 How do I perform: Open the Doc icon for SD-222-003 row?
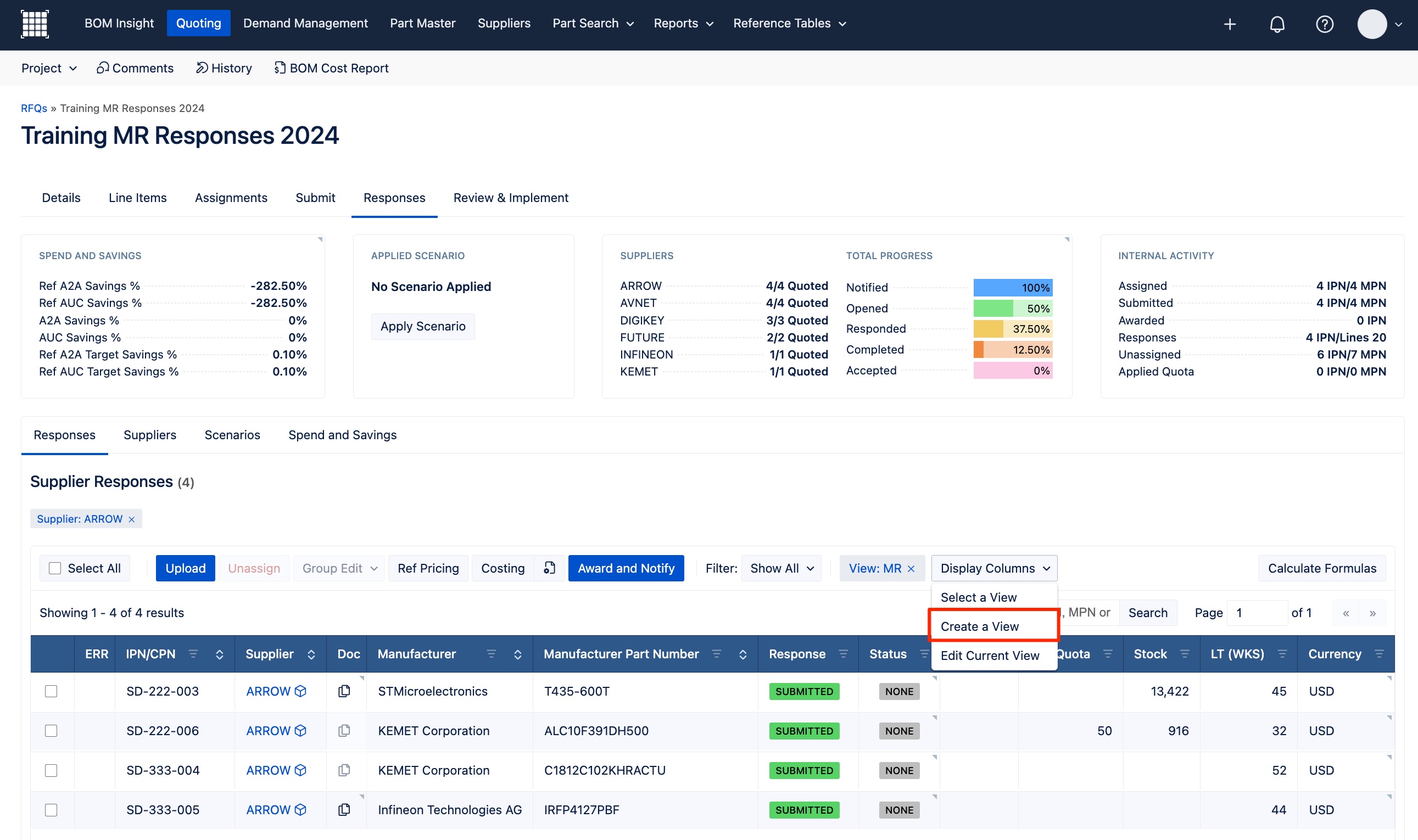[344, 691]
